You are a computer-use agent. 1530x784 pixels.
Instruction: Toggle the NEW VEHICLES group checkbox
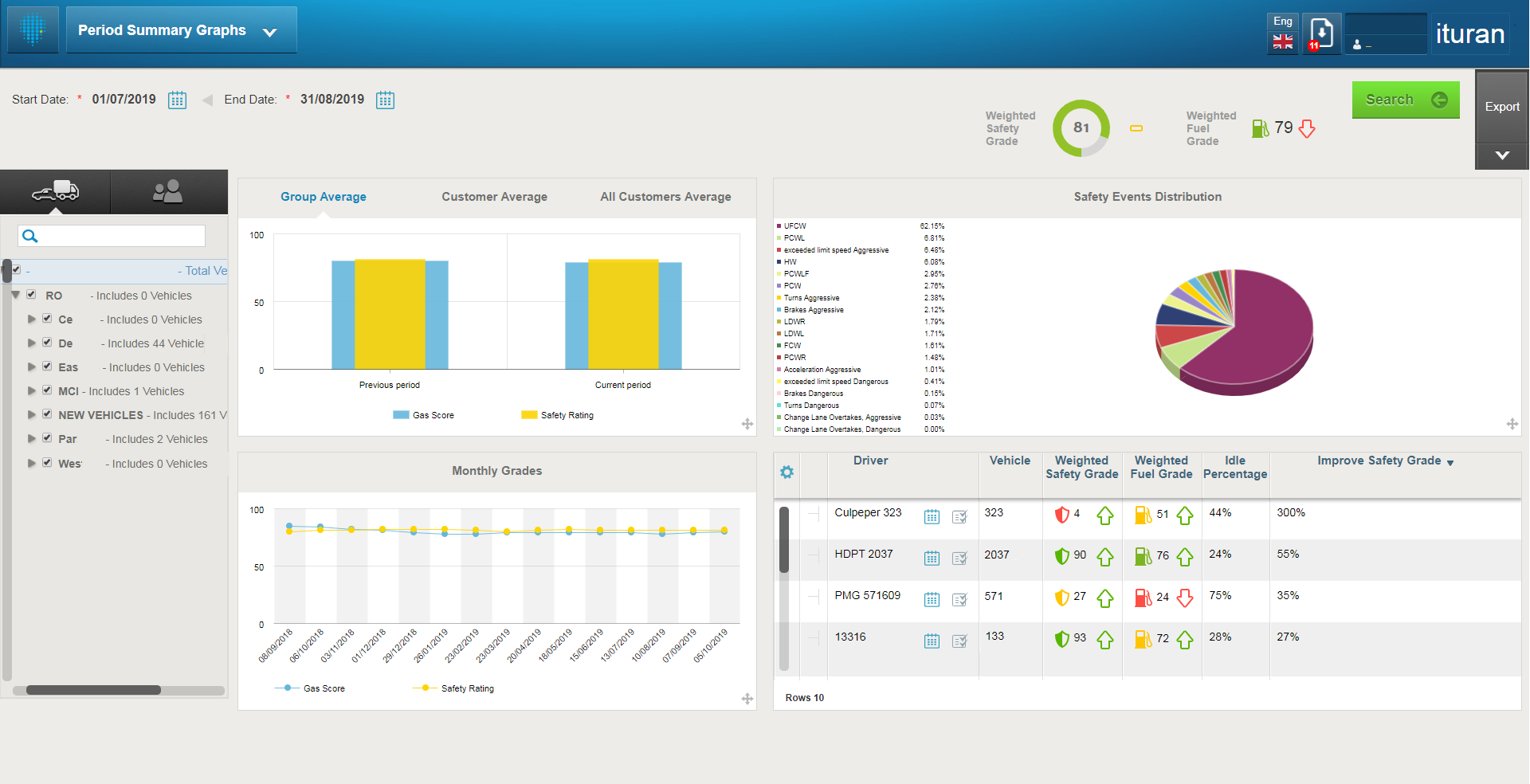click(47, 414)
